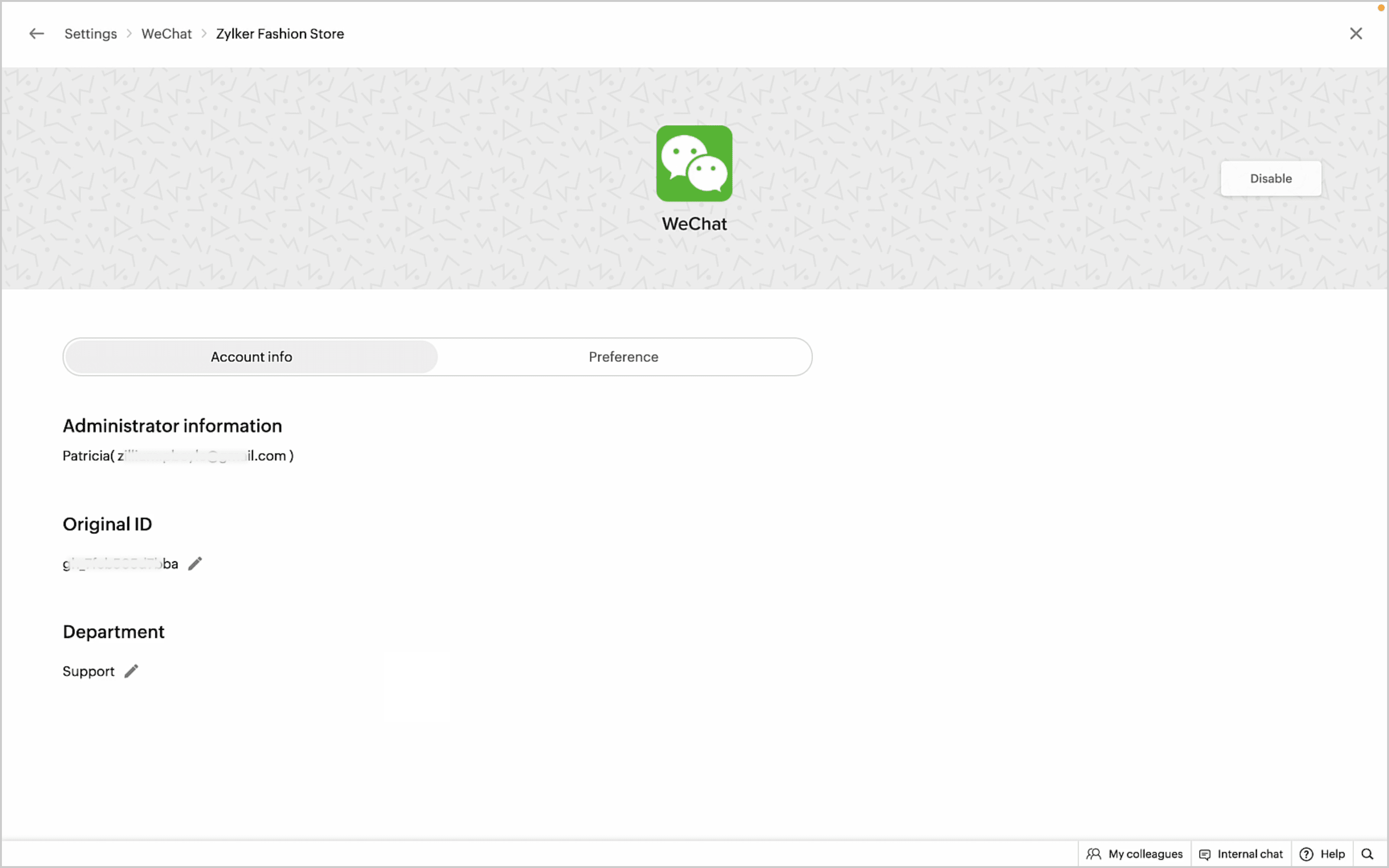Close the settings panel with X
Screen dimensions: 1389x868
click(x=1356, y=34)
